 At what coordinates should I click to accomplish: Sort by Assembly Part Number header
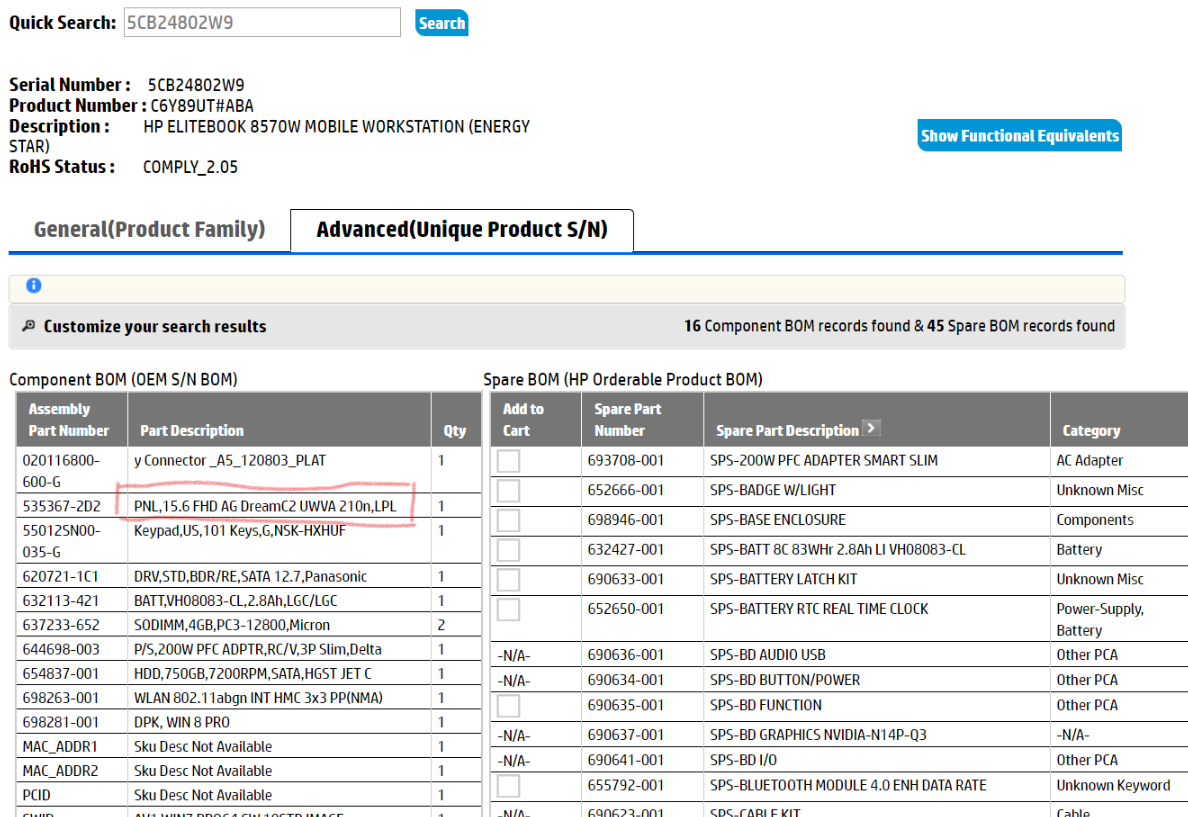[x=68, y=420]
